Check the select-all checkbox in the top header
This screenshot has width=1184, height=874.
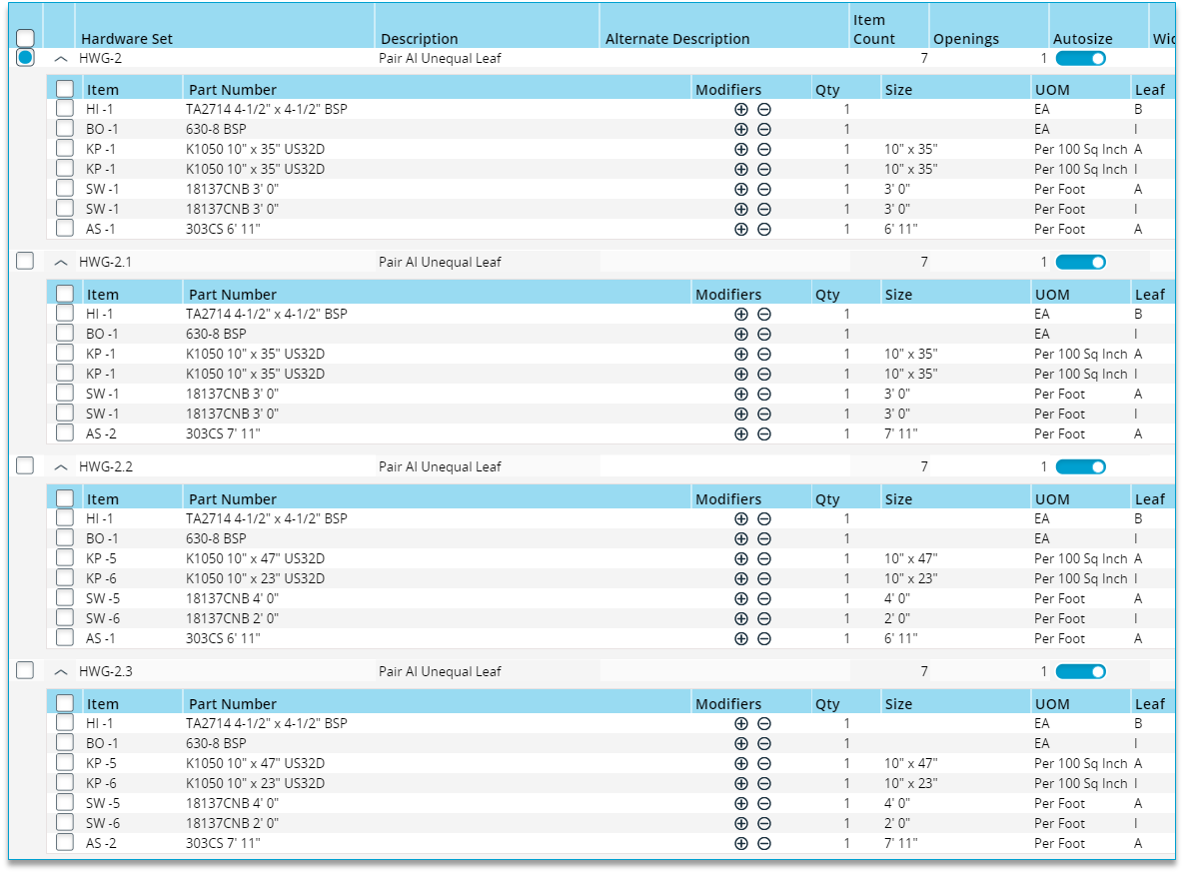(x=25, y=37)
